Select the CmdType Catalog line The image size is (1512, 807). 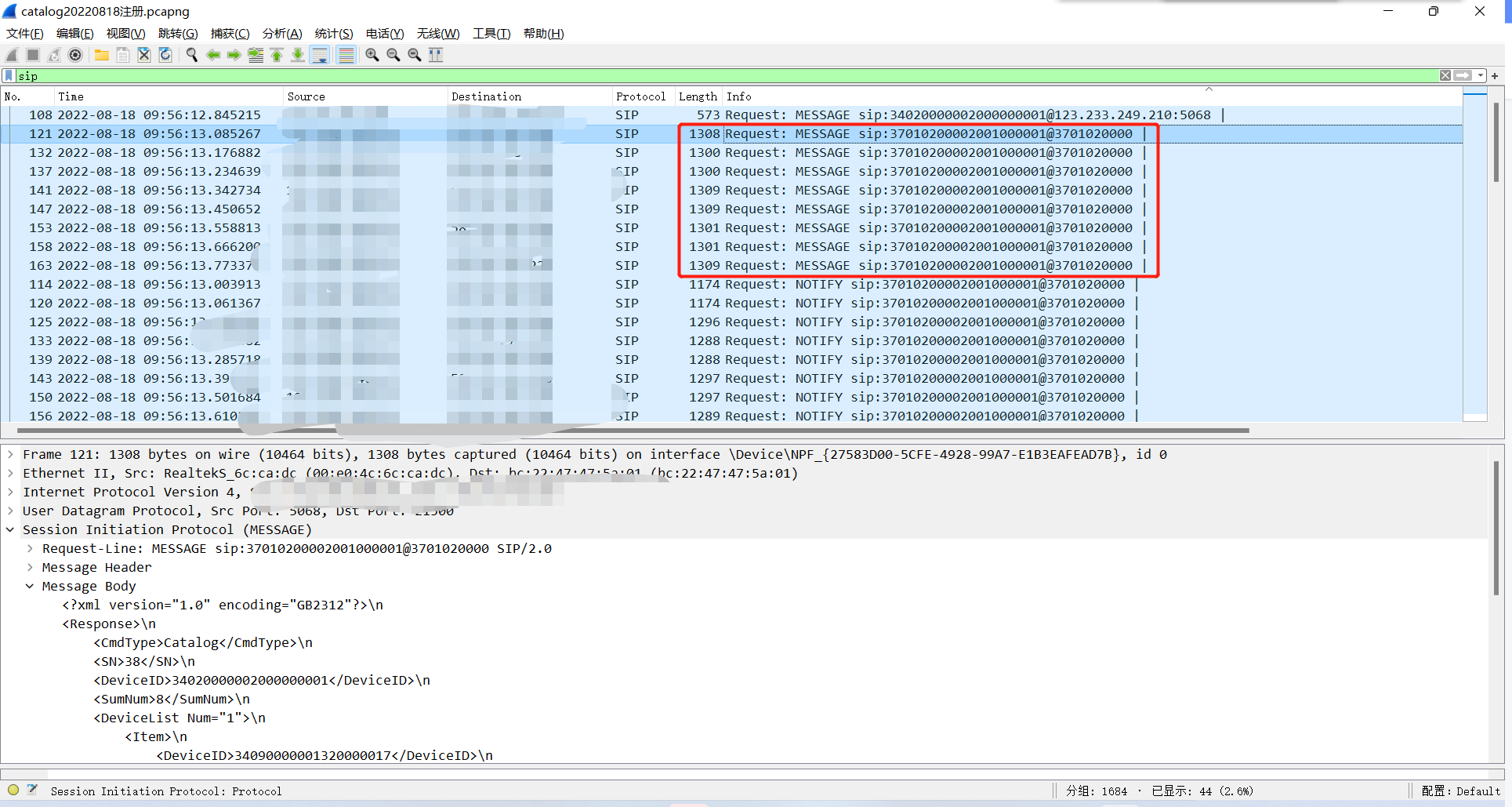tap(203, 643)
